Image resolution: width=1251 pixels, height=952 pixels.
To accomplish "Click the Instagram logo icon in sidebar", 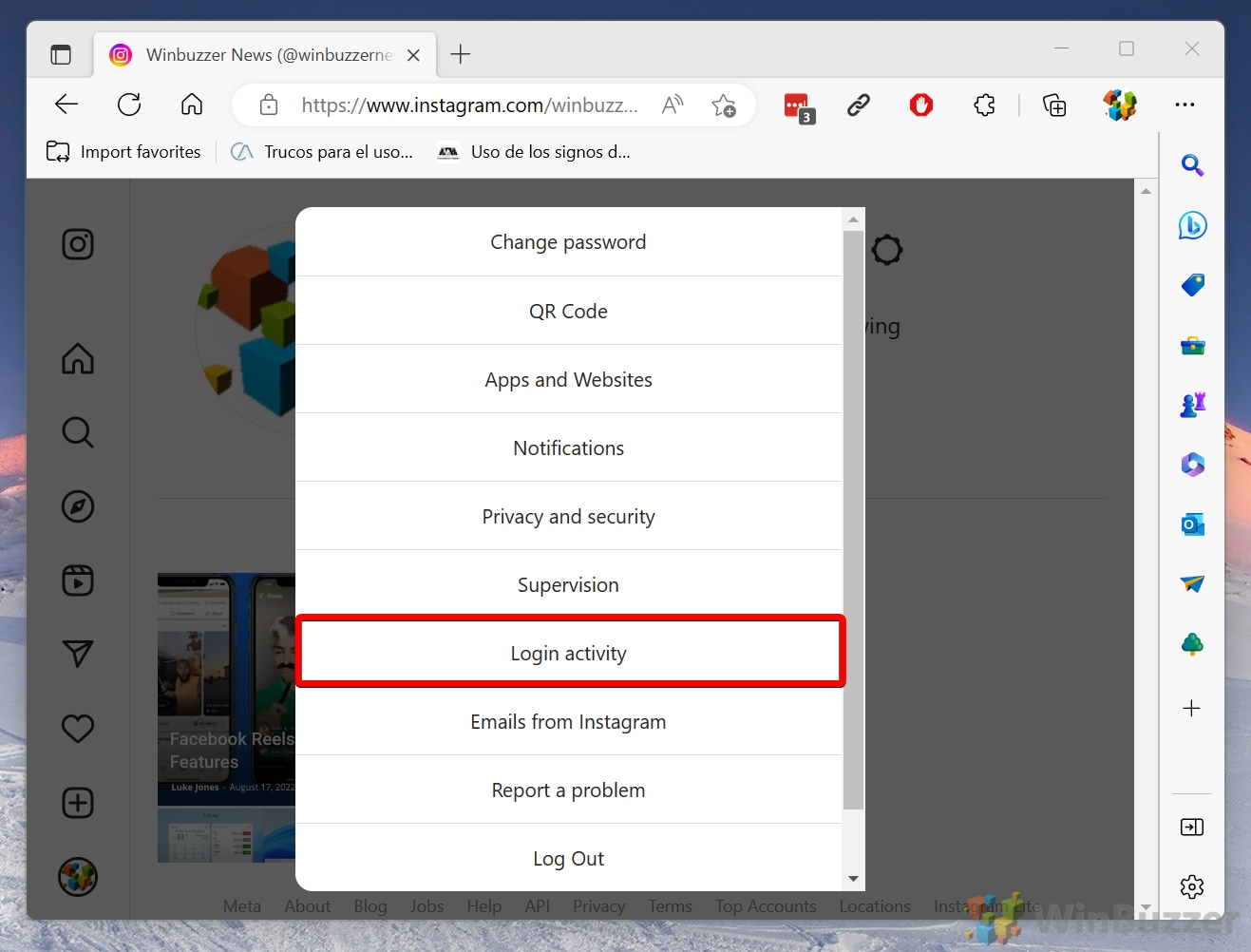I will click(78, 244).
